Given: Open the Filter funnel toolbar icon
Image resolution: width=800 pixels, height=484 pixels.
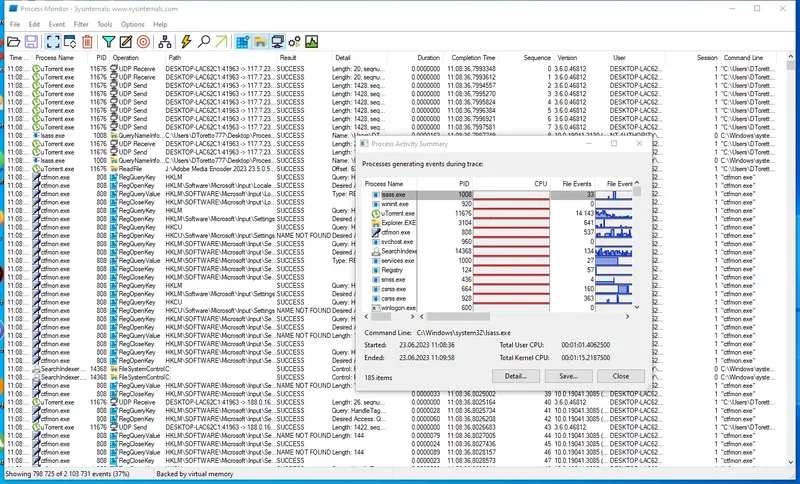Looking at the screenshot, I should [x=109, y=41].
